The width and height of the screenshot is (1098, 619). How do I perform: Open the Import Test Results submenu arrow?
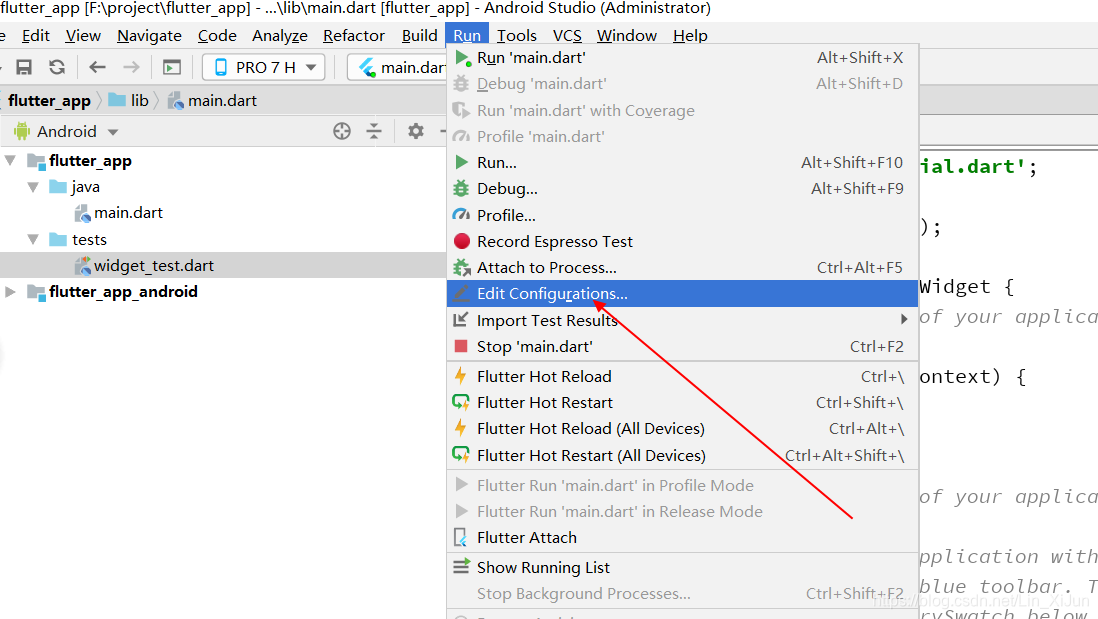(904, 319)
